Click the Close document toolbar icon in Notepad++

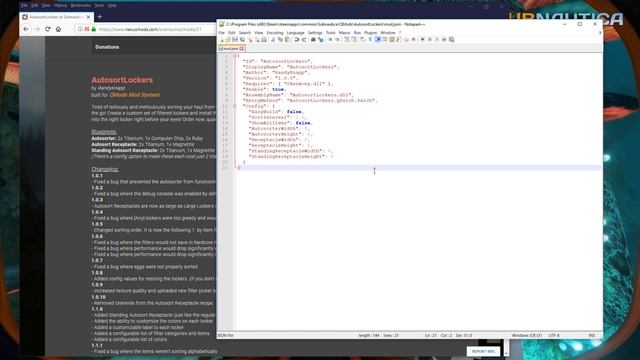click(251, 40)
